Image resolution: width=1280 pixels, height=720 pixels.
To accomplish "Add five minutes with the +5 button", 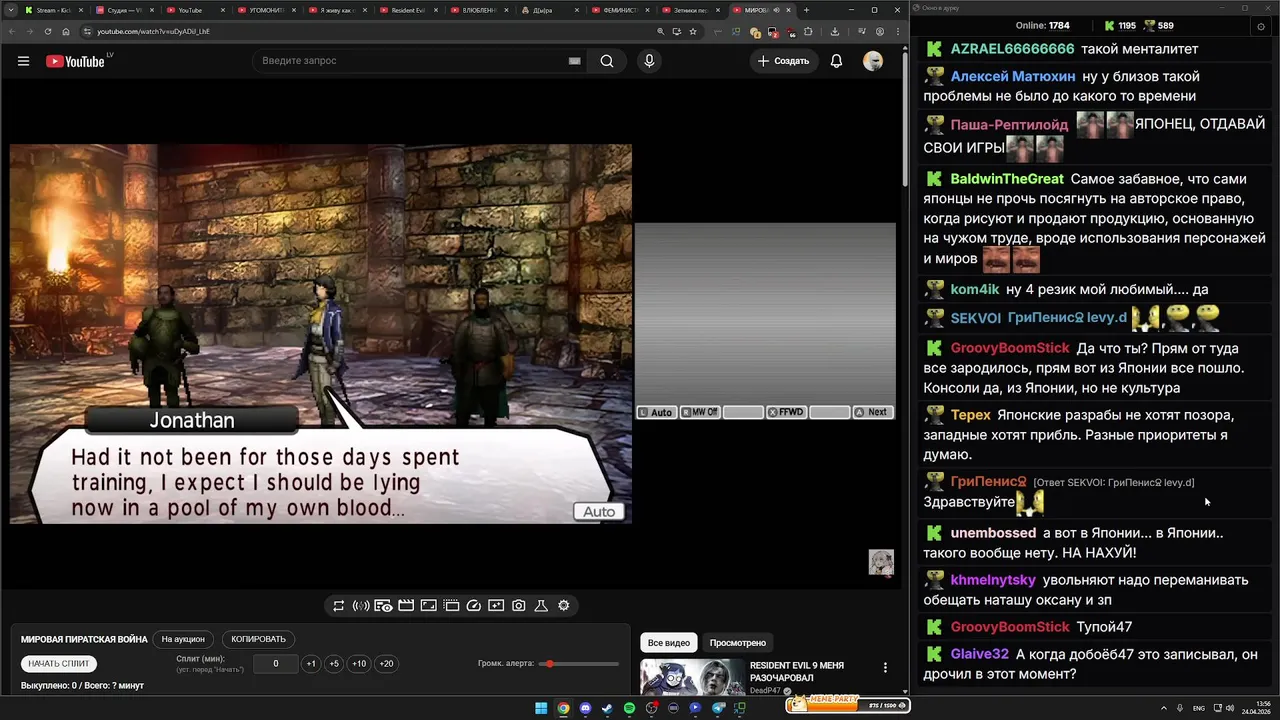I will pyautogui.click(x=334, y=664).
